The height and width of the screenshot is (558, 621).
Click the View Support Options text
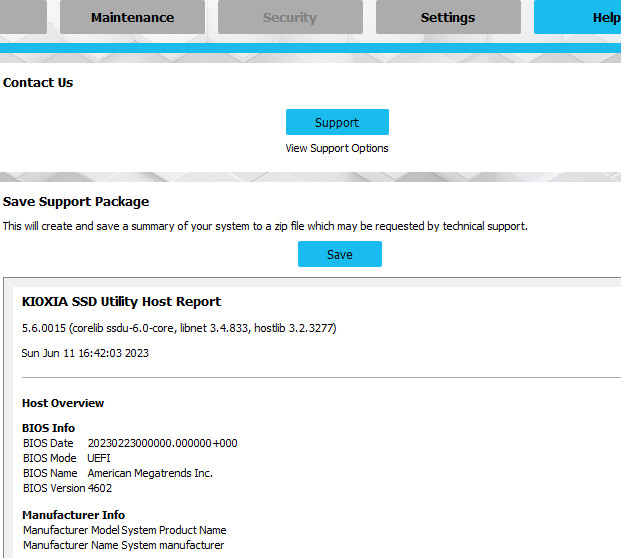pos(337,148)
